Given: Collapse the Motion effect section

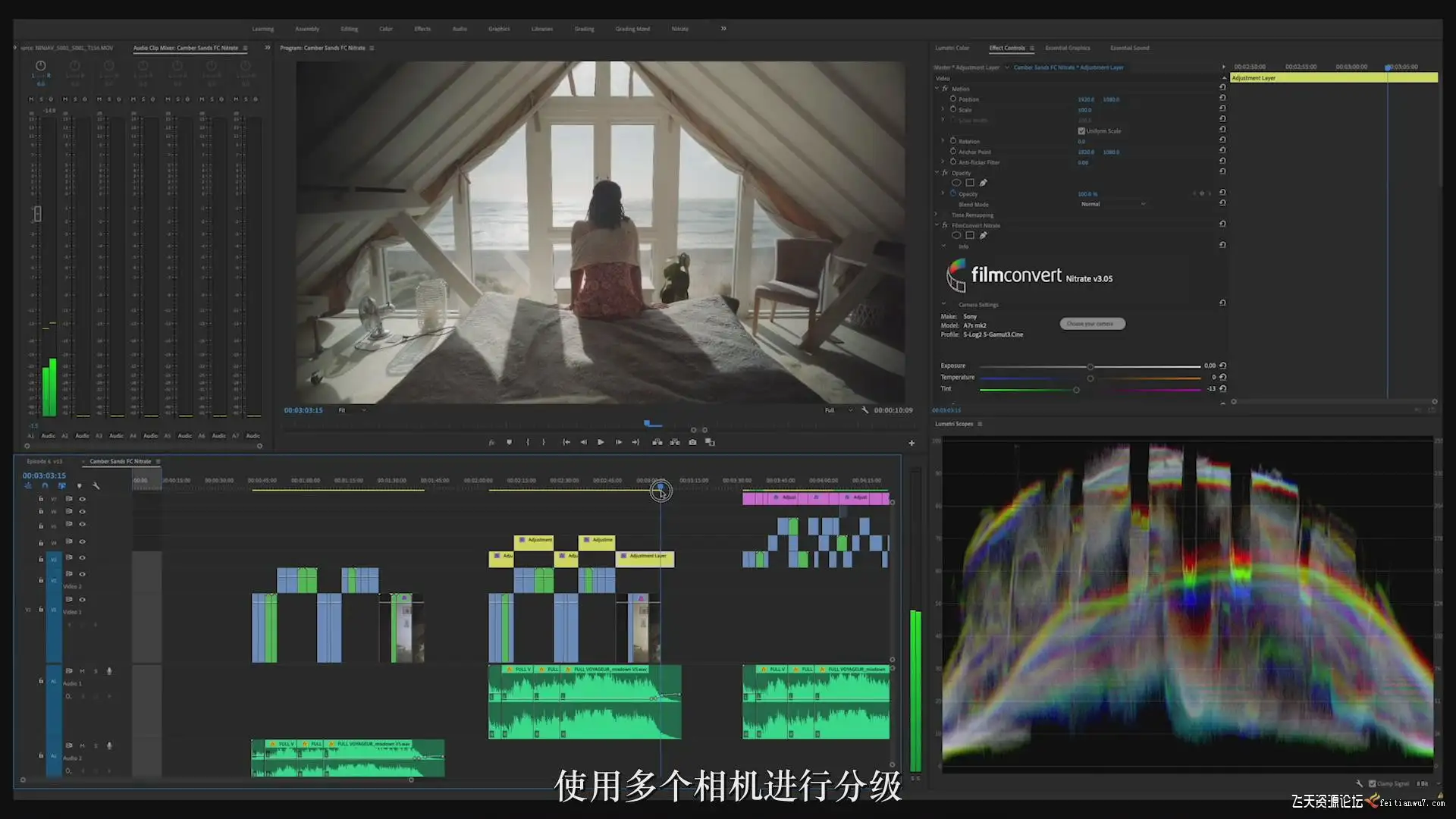Looking at the screenshot, I should (x=937, y=89).
